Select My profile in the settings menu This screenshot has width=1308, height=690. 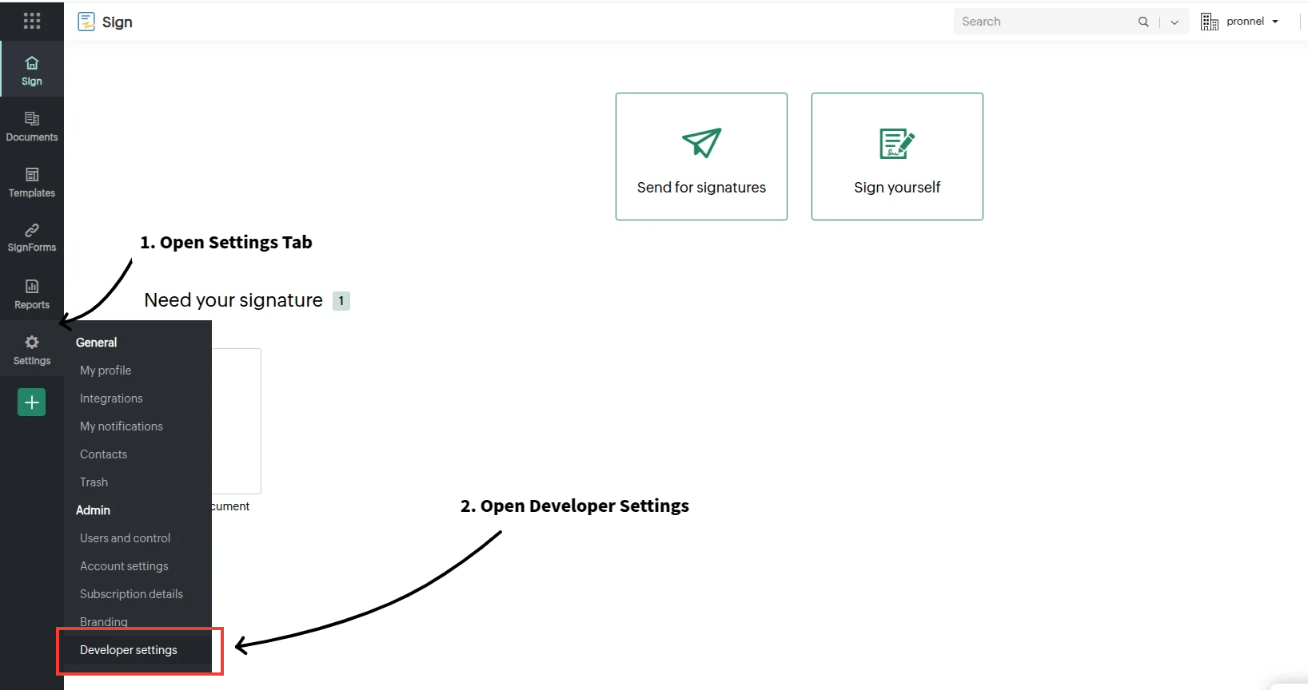[x=105, y=370]
